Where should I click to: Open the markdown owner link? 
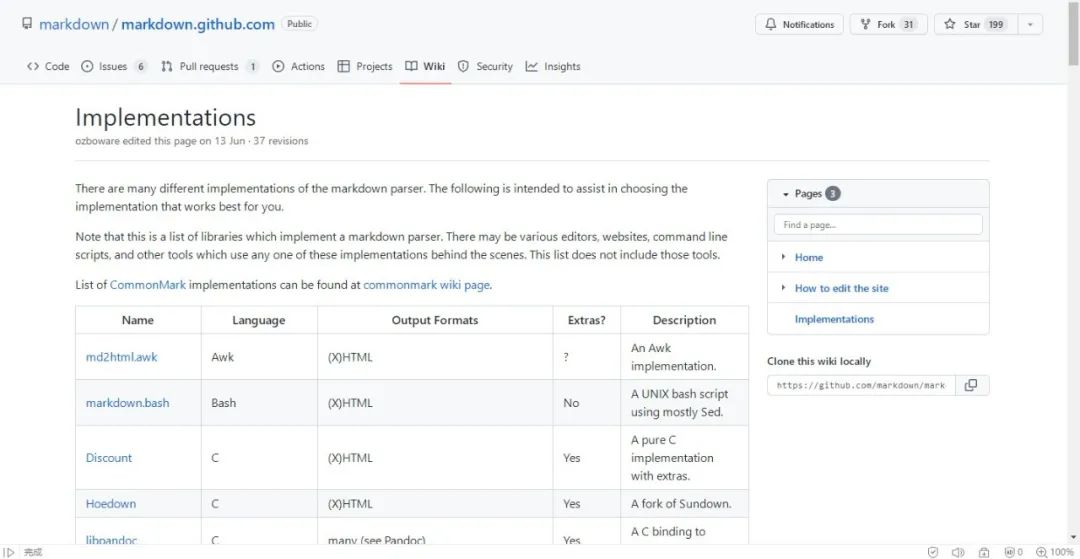pos(74,24)
